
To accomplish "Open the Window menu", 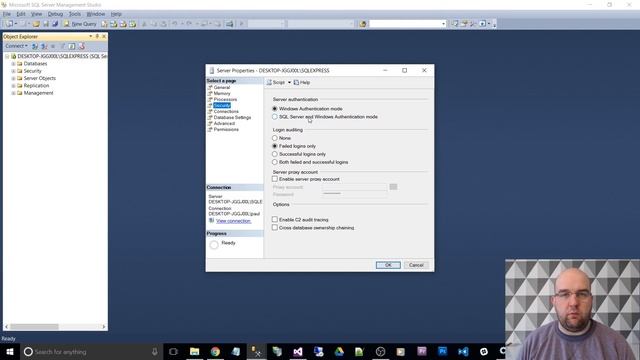I will pos(96,14).
